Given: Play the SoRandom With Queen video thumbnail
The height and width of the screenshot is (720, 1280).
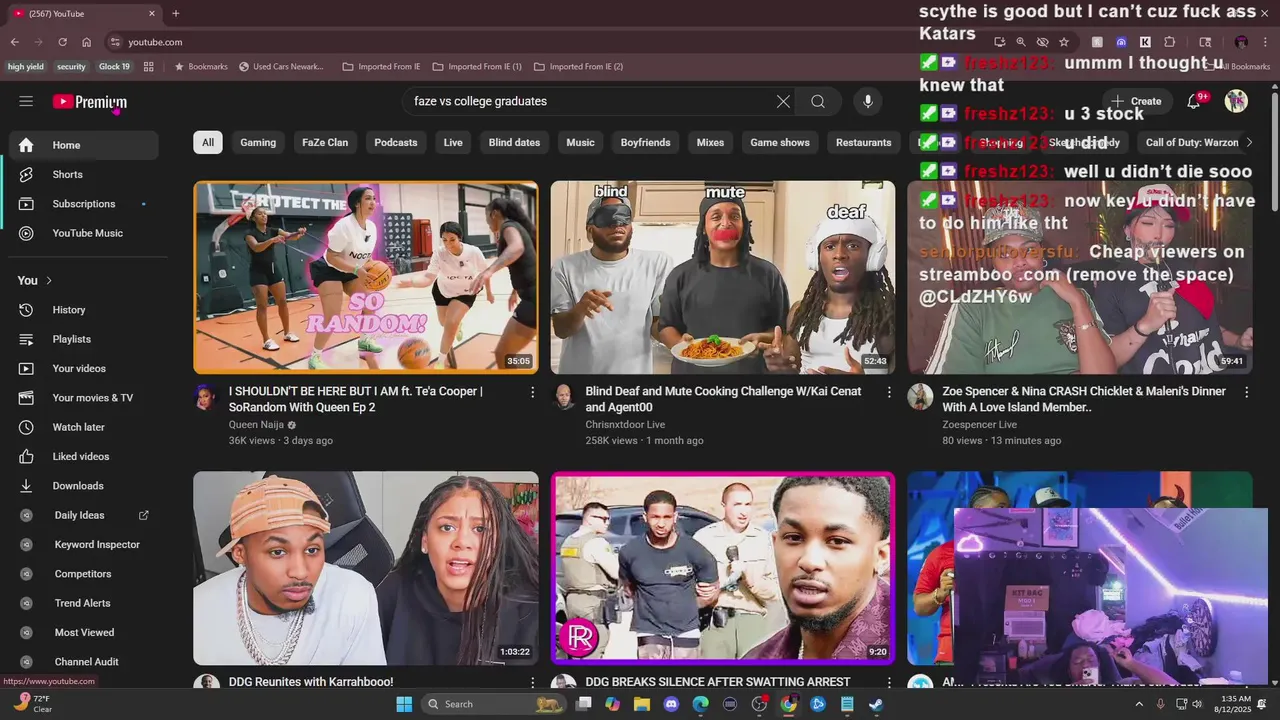Looking at the screenshot, I should 366,277.
